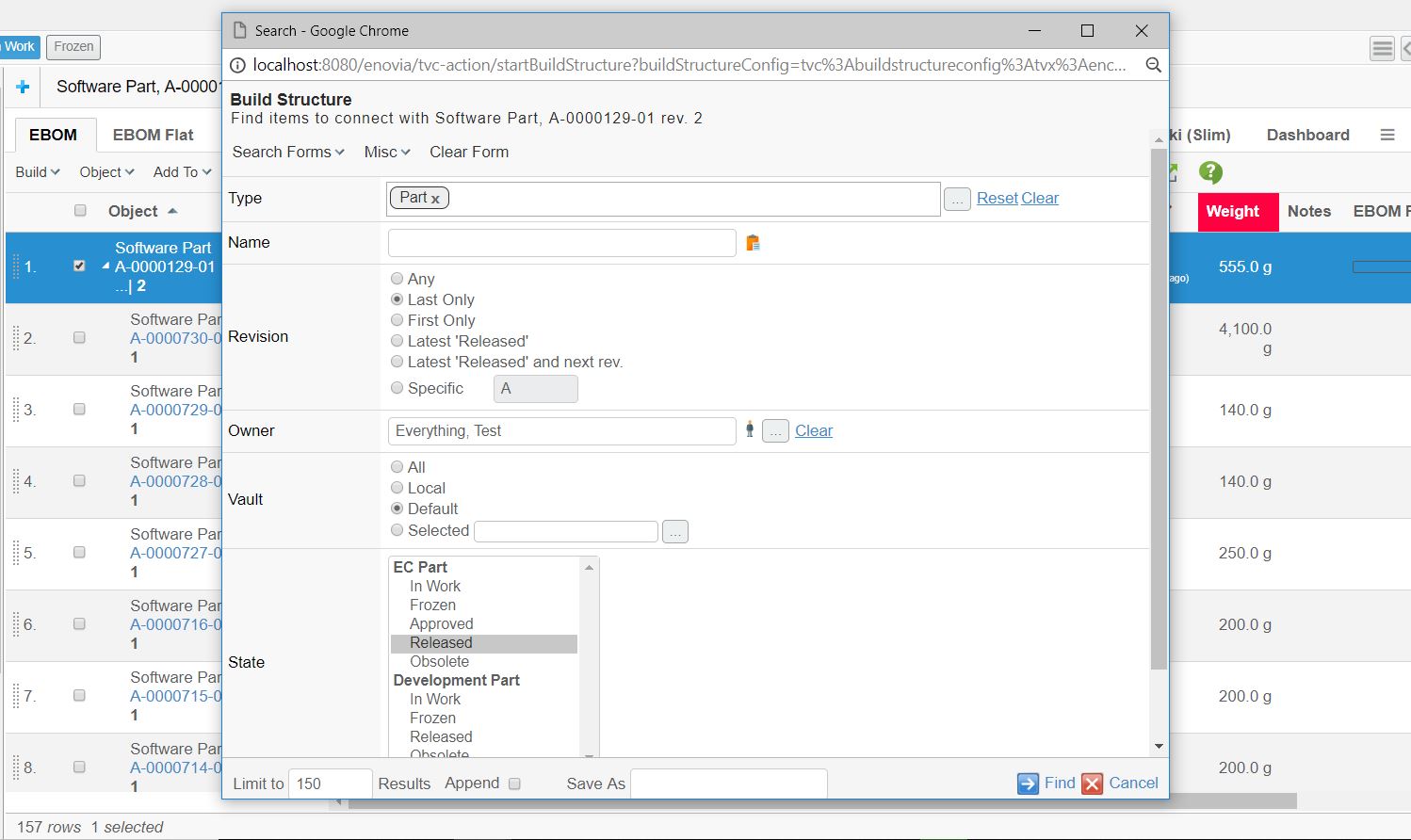The image size is (1411, 840).
Task: Switch to the EBOM Flat tab
Action: tap(153, 135)
